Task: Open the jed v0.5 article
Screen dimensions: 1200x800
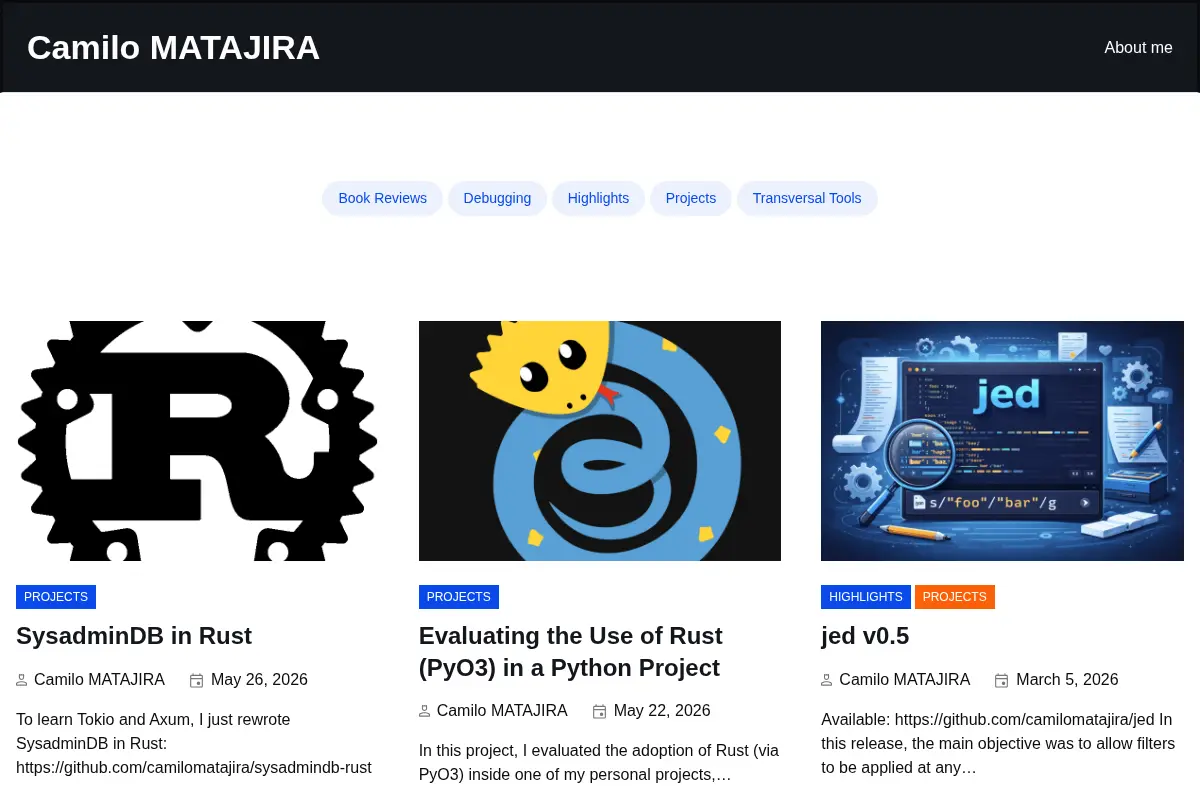Action: pos(865,636)
